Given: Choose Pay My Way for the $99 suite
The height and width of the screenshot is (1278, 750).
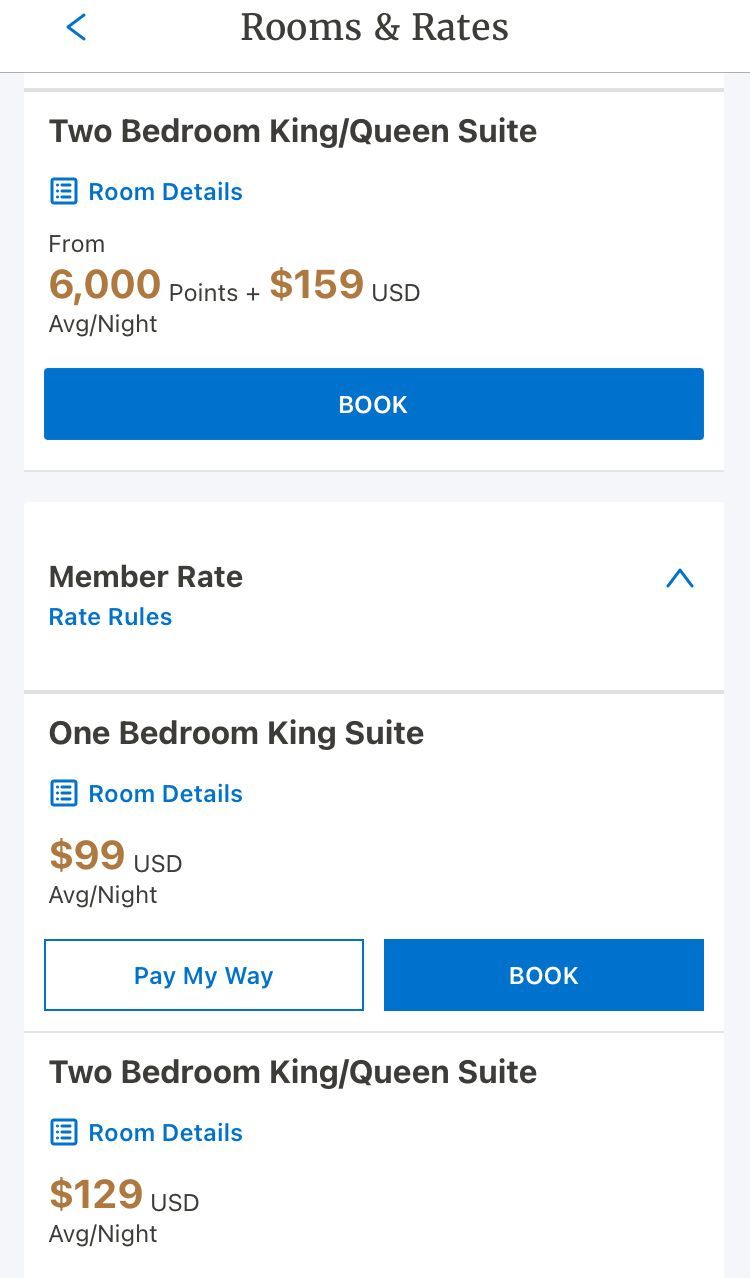Looking at the screenshot, I should click(203, 975).
